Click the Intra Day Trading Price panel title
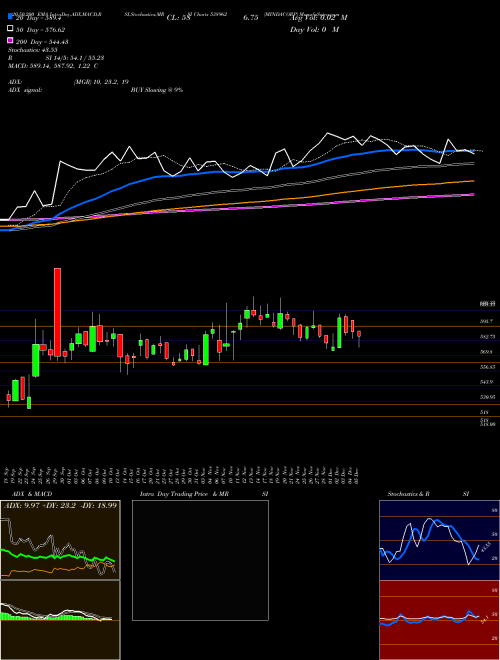The image size is (500, 660). point(204,494)
